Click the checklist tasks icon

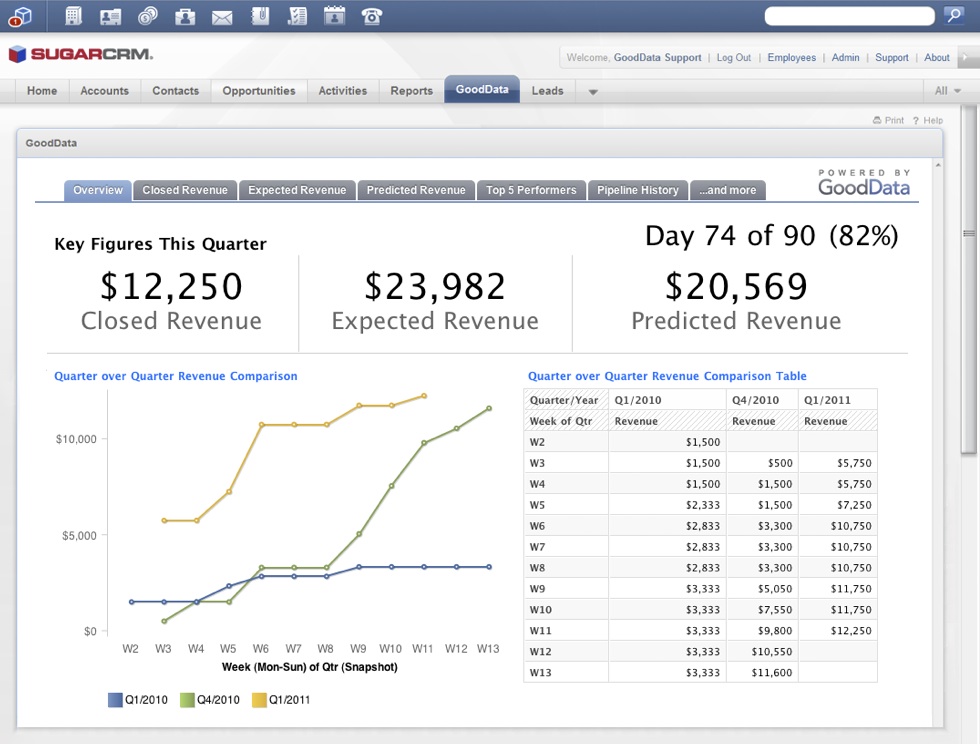point(298,16)
